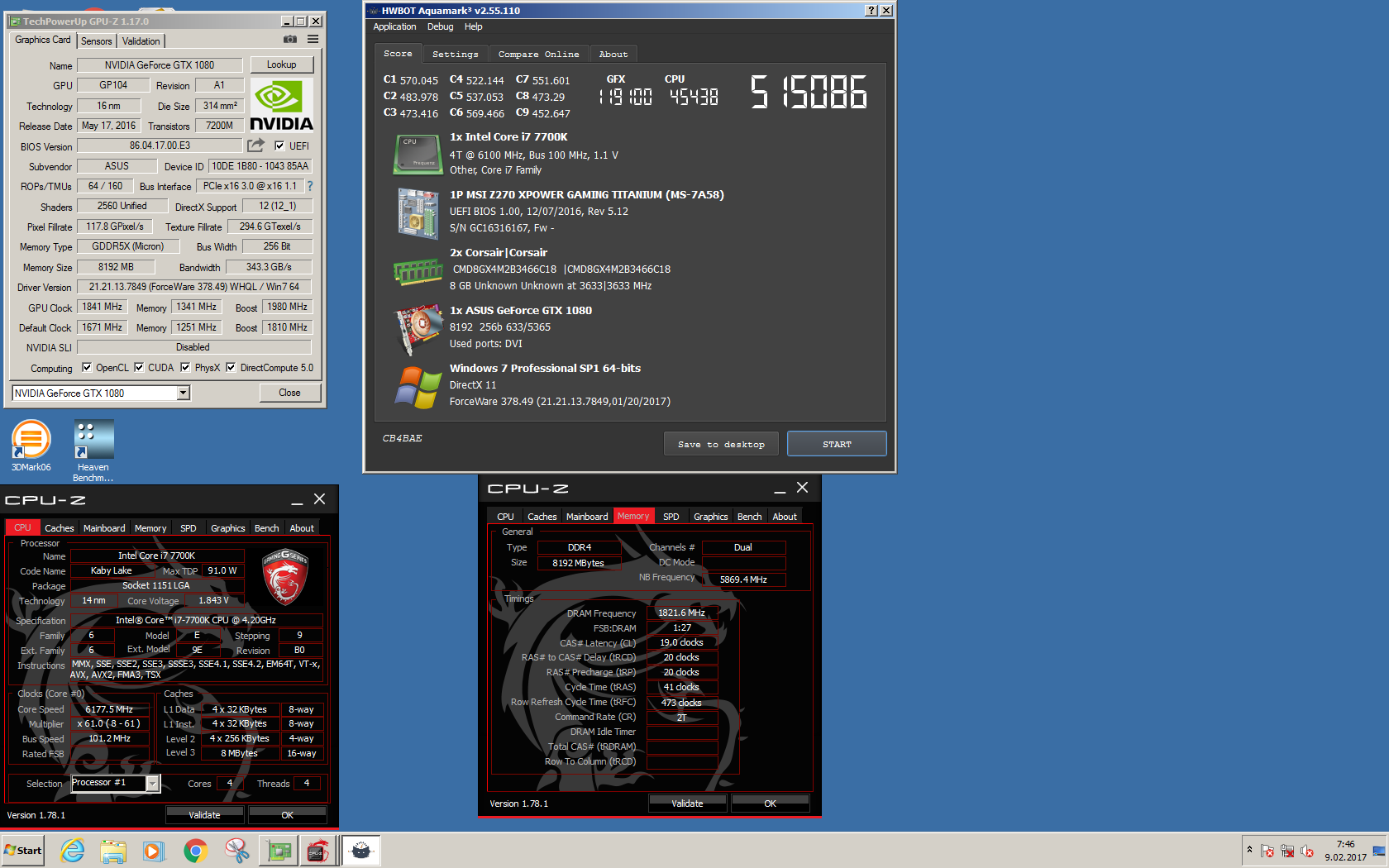Click Validate in the Memory CPU-Z window
Screen dimensions: 1389x868
pos(687,804)
